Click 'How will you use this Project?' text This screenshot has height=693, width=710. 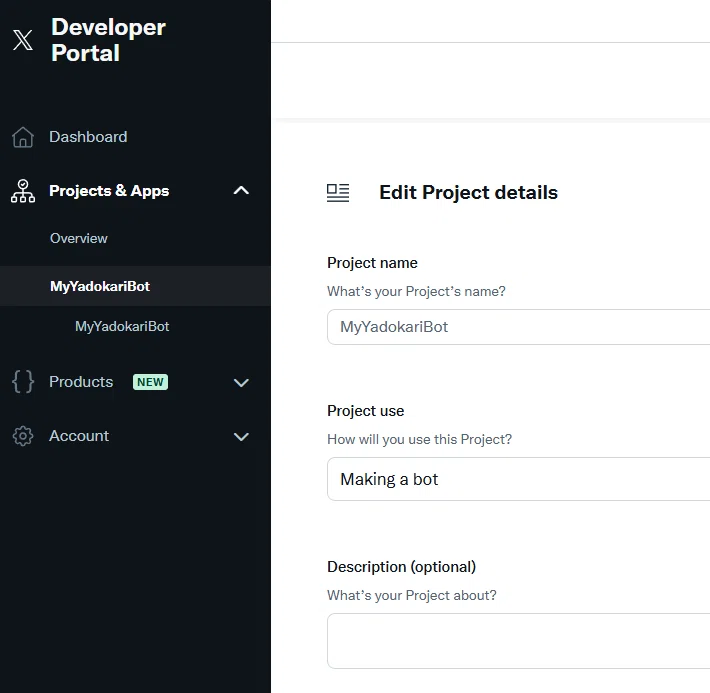pyautogui.click(x=419, y=439)
